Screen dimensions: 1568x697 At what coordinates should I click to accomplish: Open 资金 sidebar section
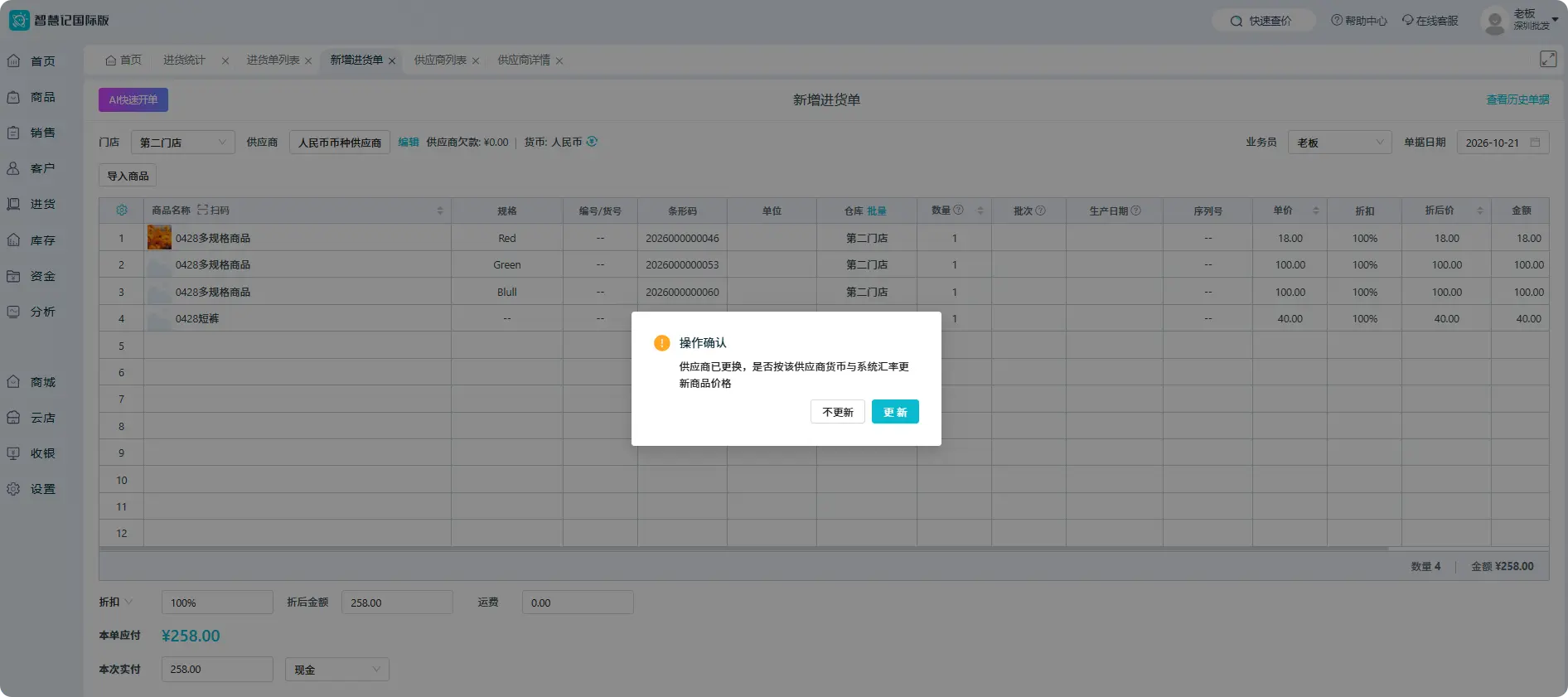pos(31,276)
